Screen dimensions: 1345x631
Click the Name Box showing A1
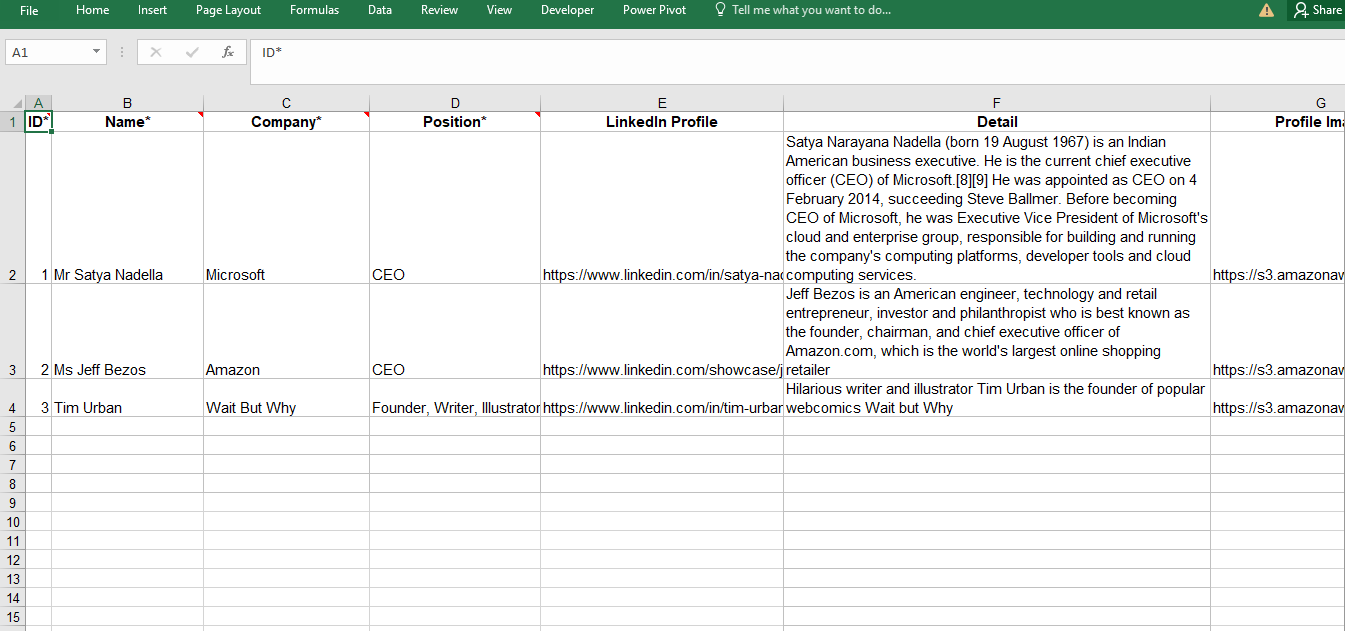[47, 52]
